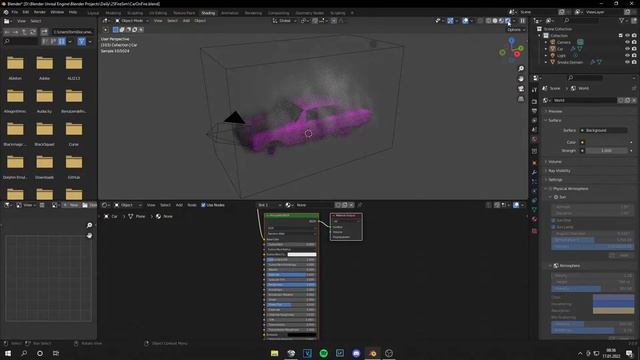The width and height of the screenshot is (640, 360).
Task: Switch to the Animation workspace tab
Action: (230, 13)
